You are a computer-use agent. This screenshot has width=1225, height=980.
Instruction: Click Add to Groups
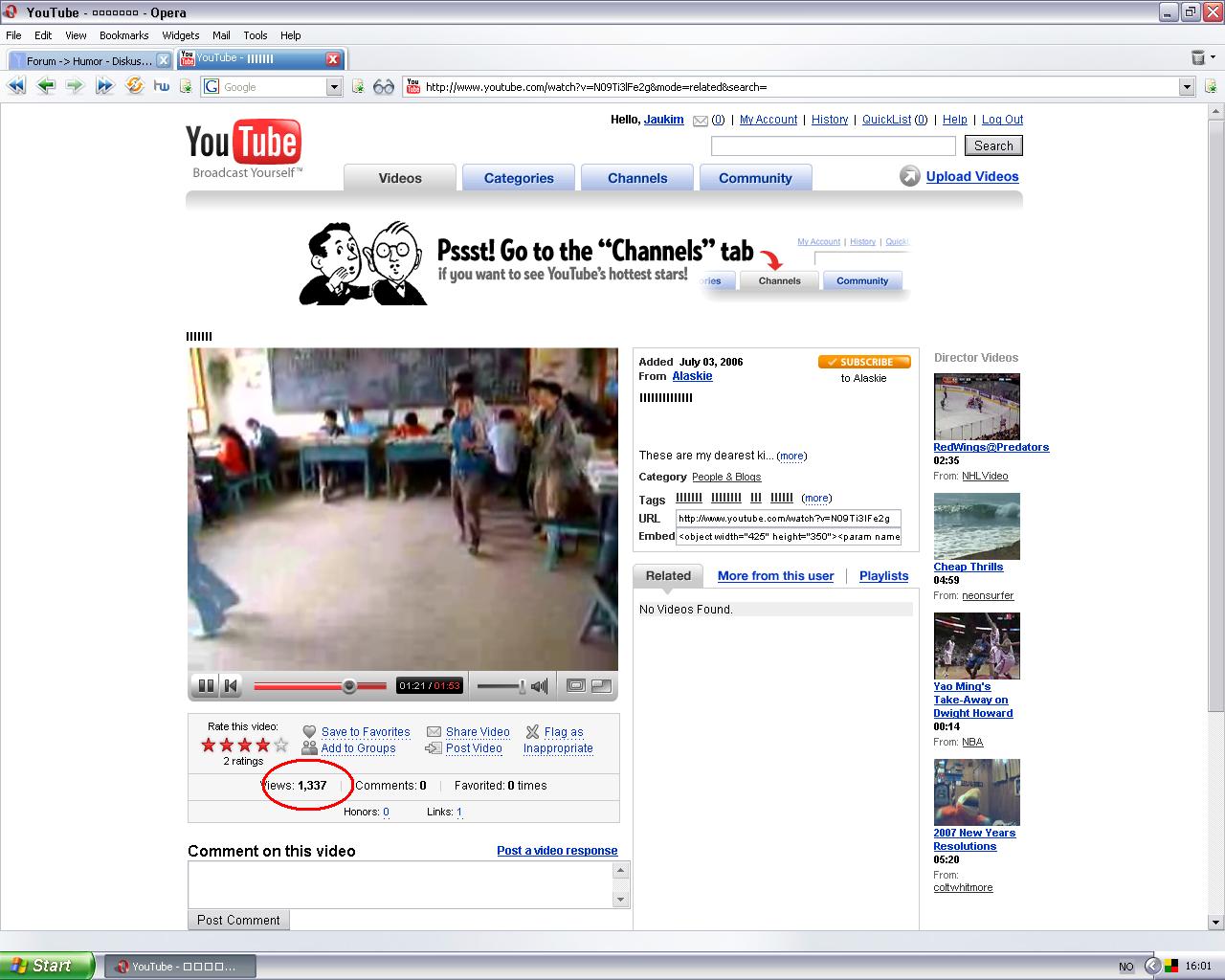tap(358, 748)
